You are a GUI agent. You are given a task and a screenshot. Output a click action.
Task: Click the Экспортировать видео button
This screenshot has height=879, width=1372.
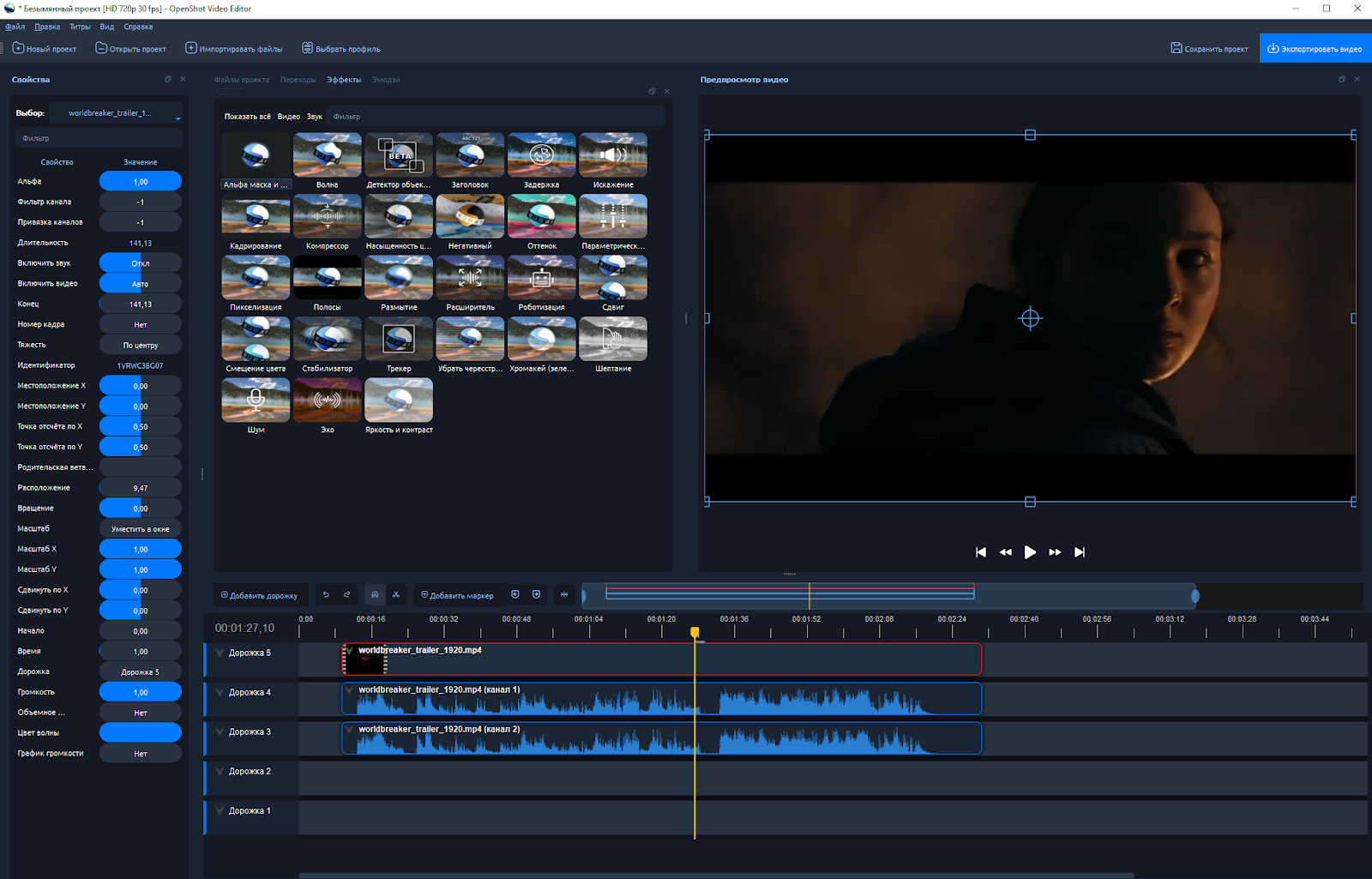pyautogui.click(x=1315, y=49)
